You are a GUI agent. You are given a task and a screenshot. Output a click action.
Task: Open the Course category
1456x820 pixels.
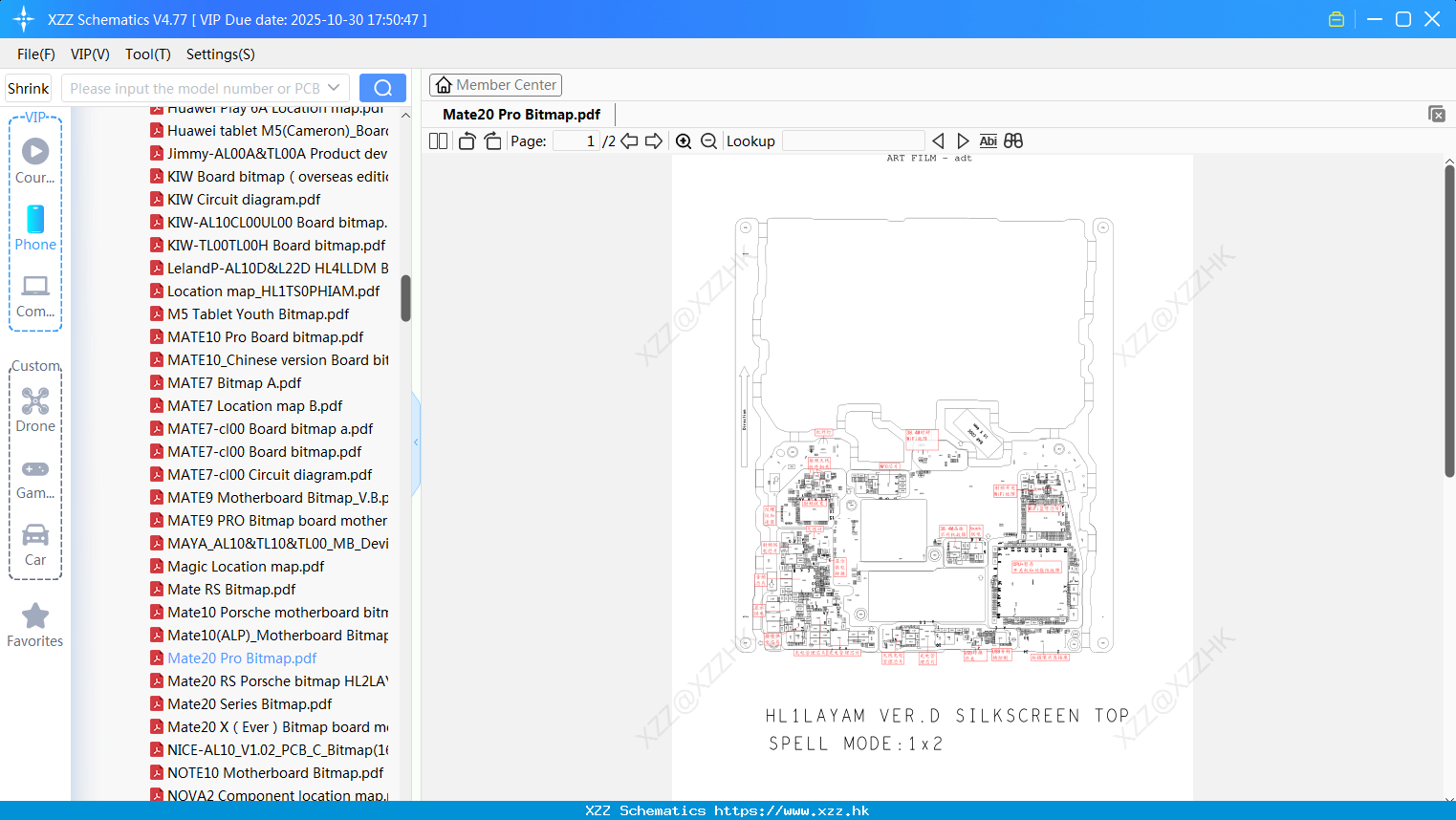point(35,161)
